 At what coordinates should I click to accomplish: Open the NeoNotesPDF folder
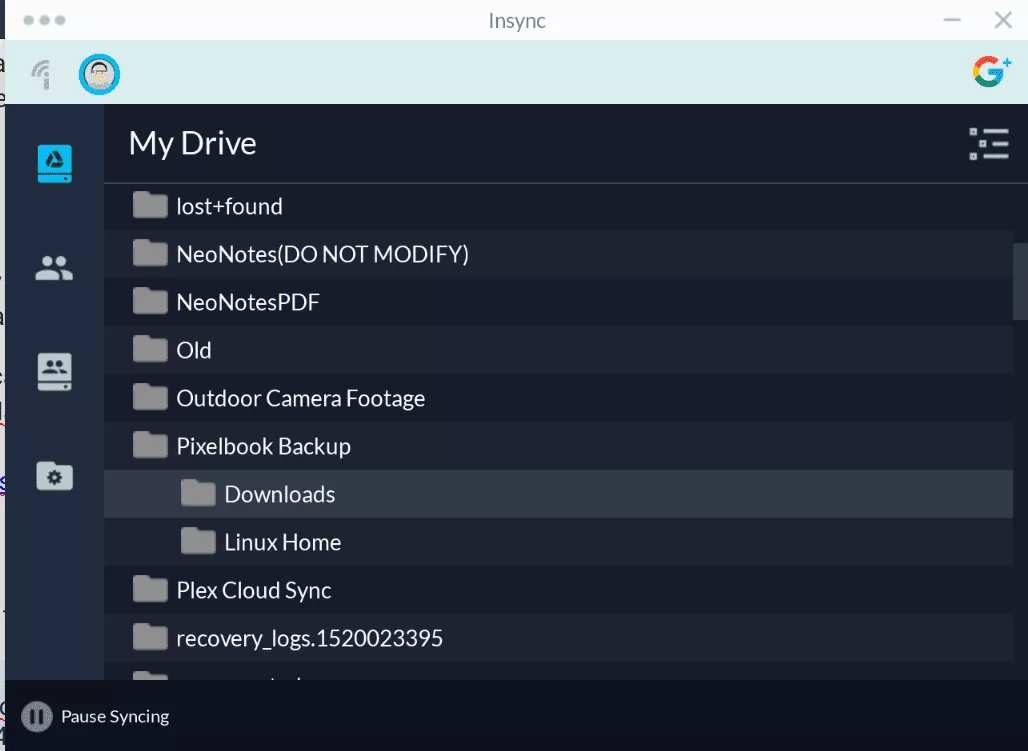click(247, 302)
